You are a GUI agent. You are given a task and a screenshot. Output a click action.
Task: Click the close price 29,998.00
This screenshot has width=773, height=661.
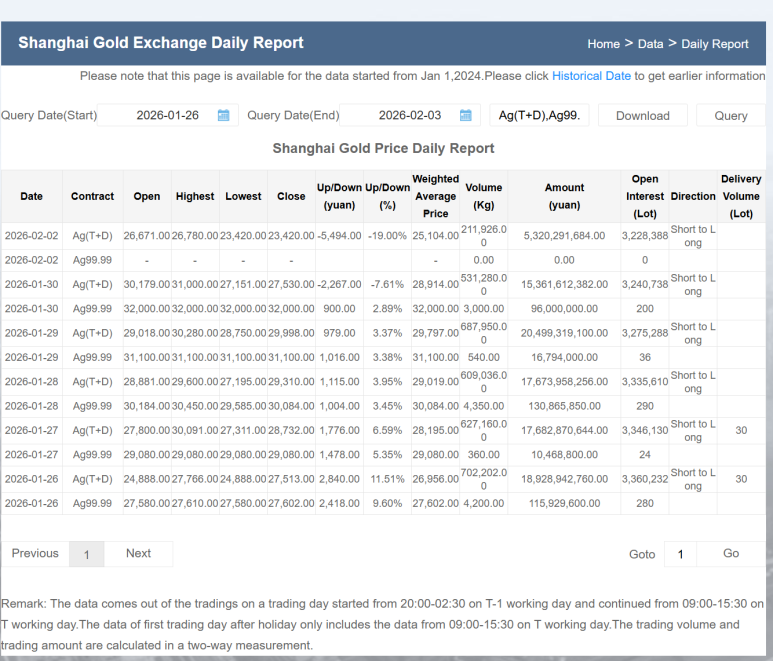pyautogui.click(x=291, y=333)
